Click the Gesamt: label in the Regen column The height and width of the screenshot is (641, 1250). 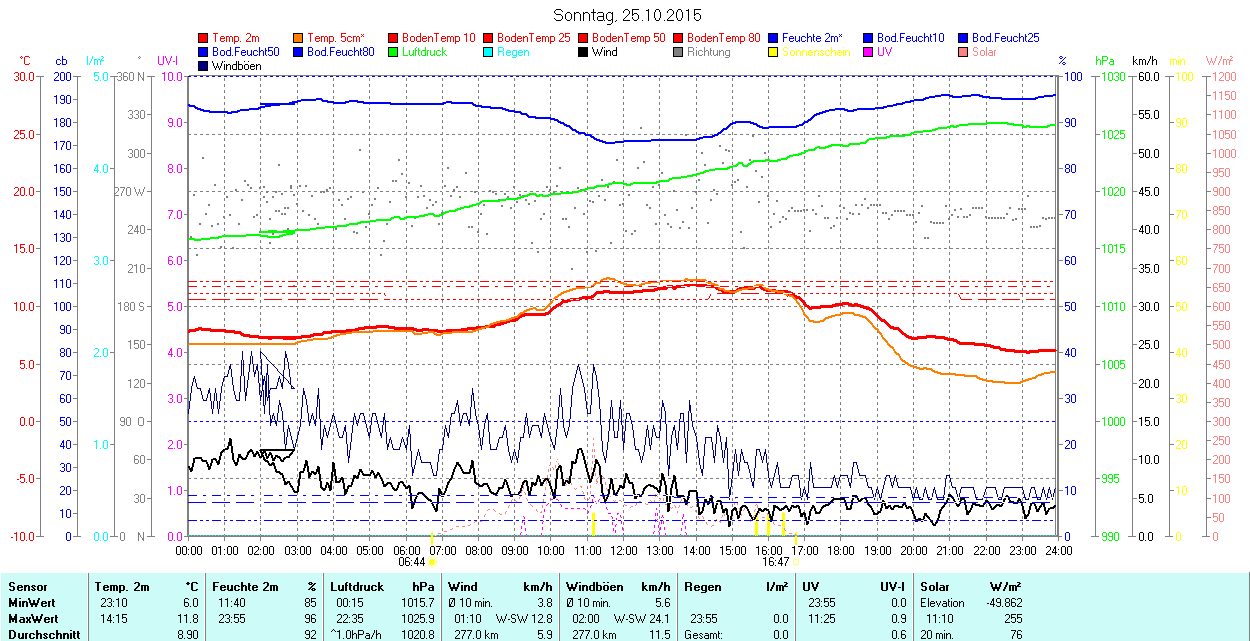pos(704,635)
